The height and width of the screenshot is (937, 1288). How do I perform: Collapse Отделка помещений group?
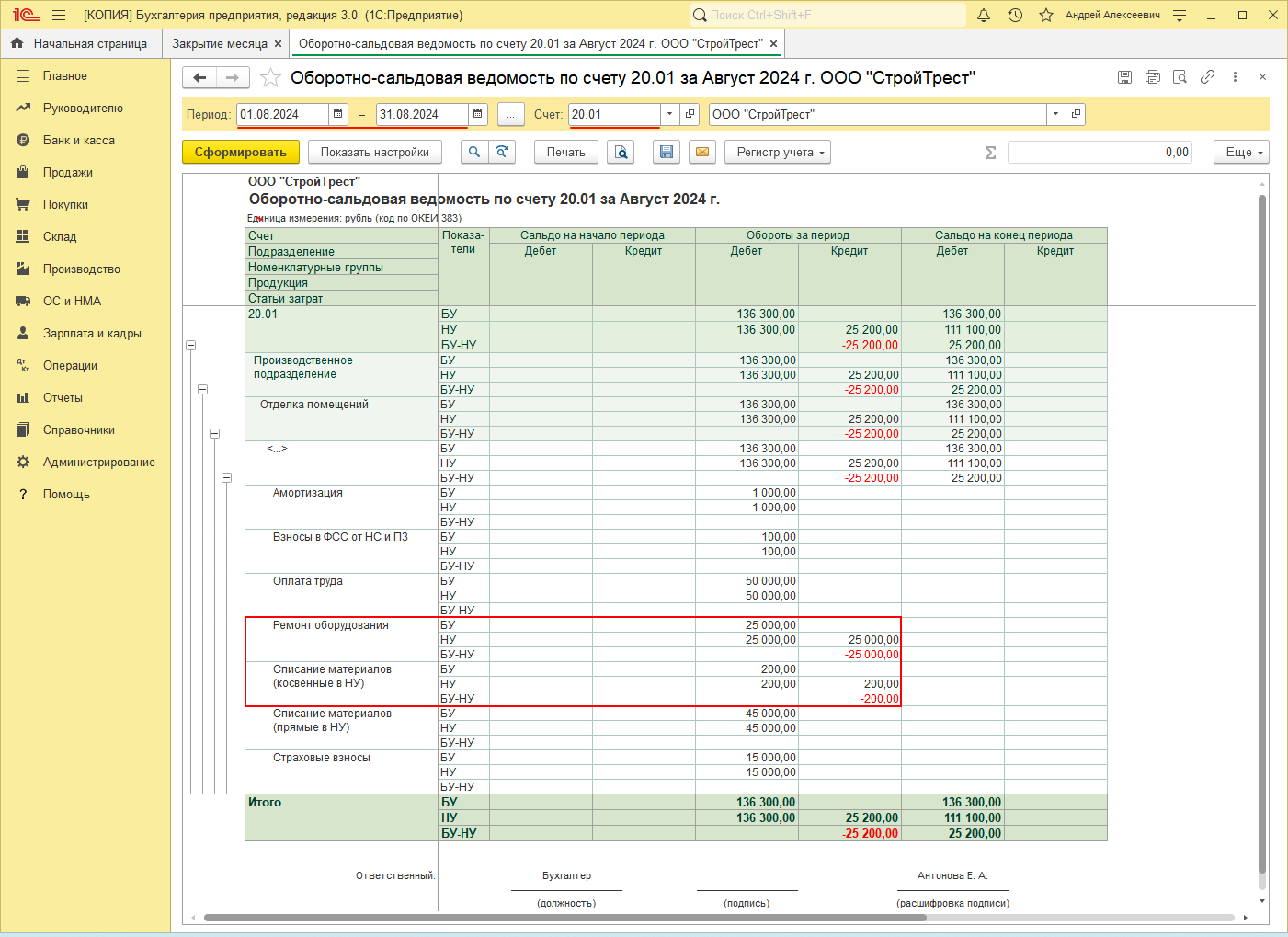click(x=214, y=433)
